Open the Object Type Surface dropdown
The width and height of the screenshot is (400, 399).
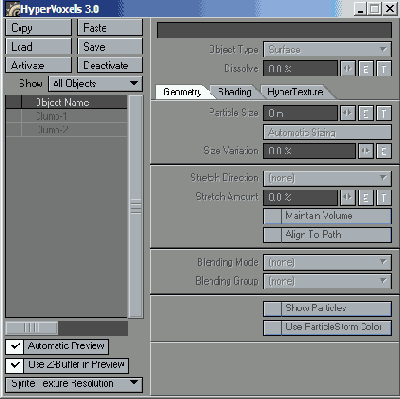(327, 50)
